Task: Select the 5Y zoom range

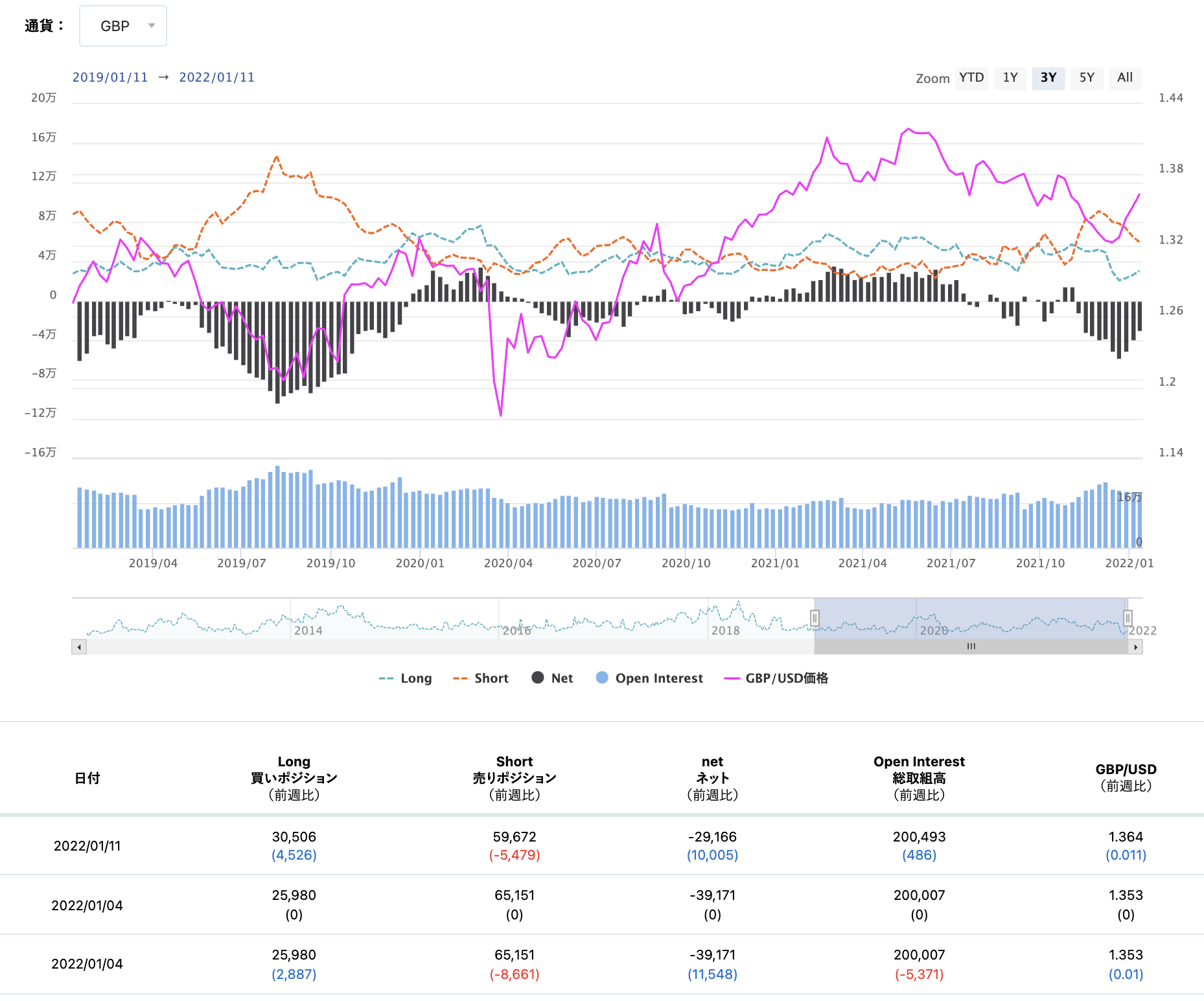Action: [1087, 78]
